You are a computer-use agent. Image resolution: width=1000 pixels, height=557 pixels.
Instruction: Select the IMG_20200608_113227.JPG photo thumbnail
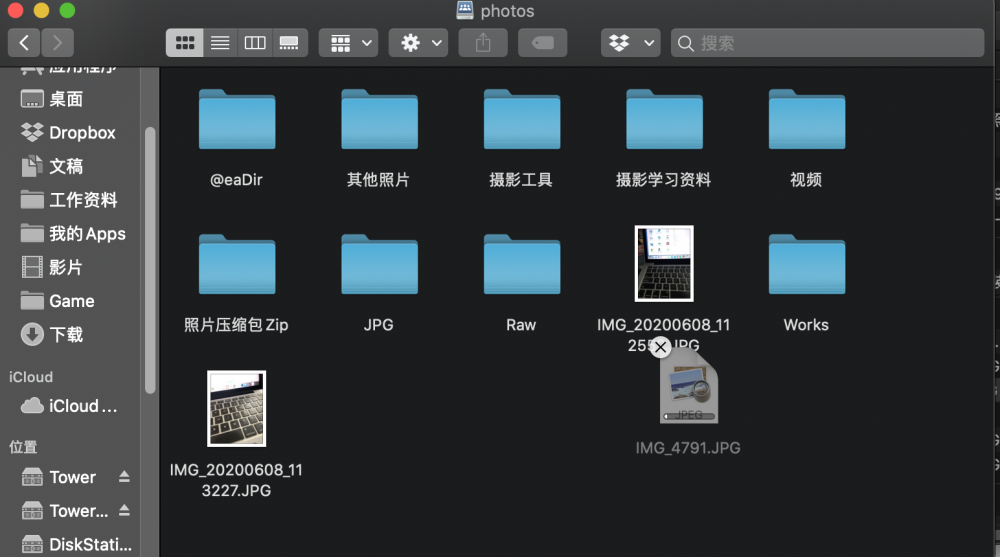[237, 408]
